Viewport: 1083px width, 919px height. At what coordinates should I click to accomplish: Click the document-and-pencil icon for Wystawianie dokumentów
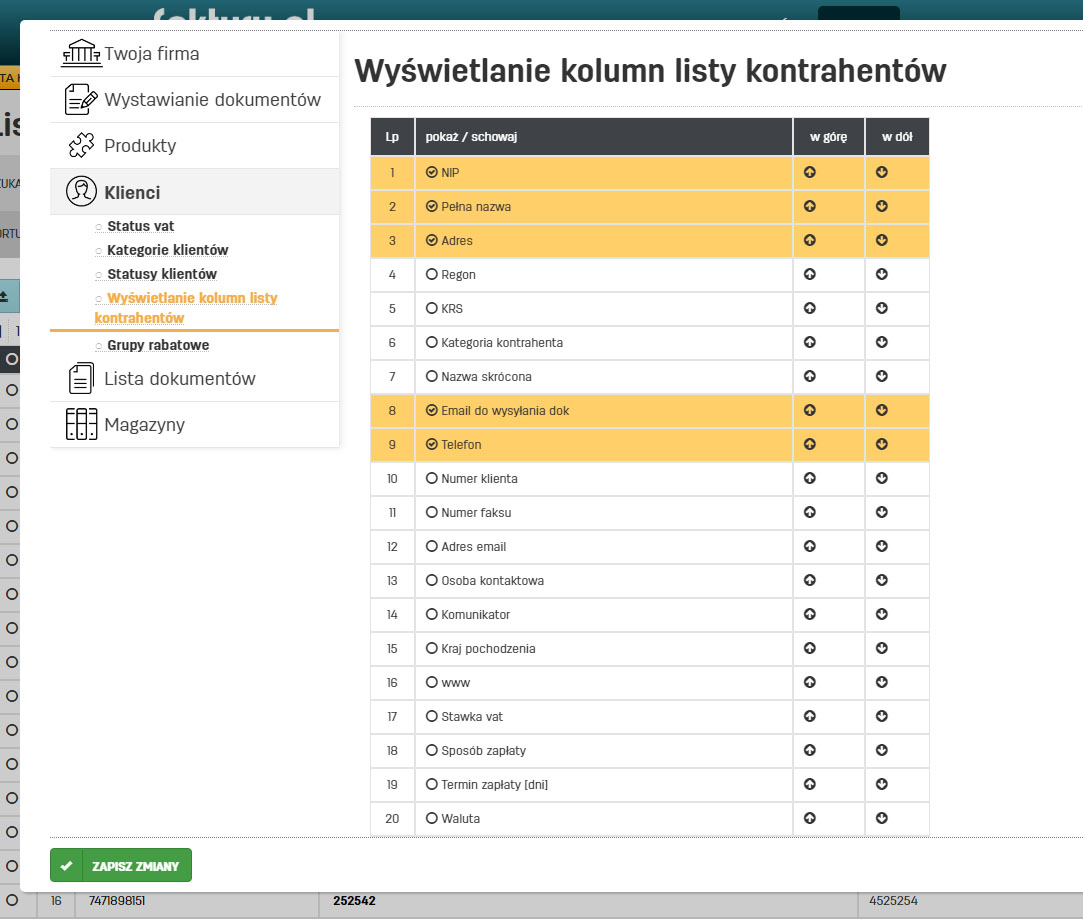coord(81,98)
